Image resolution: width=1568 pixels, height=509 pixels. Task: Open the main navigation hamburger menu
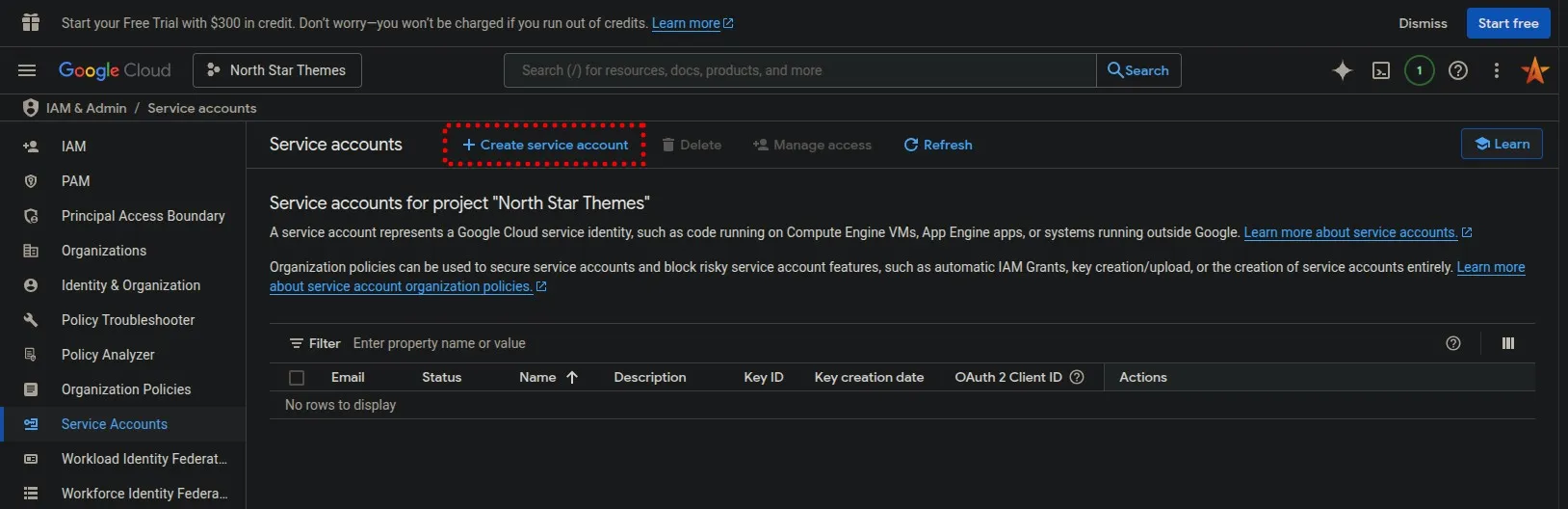[27, 70]
